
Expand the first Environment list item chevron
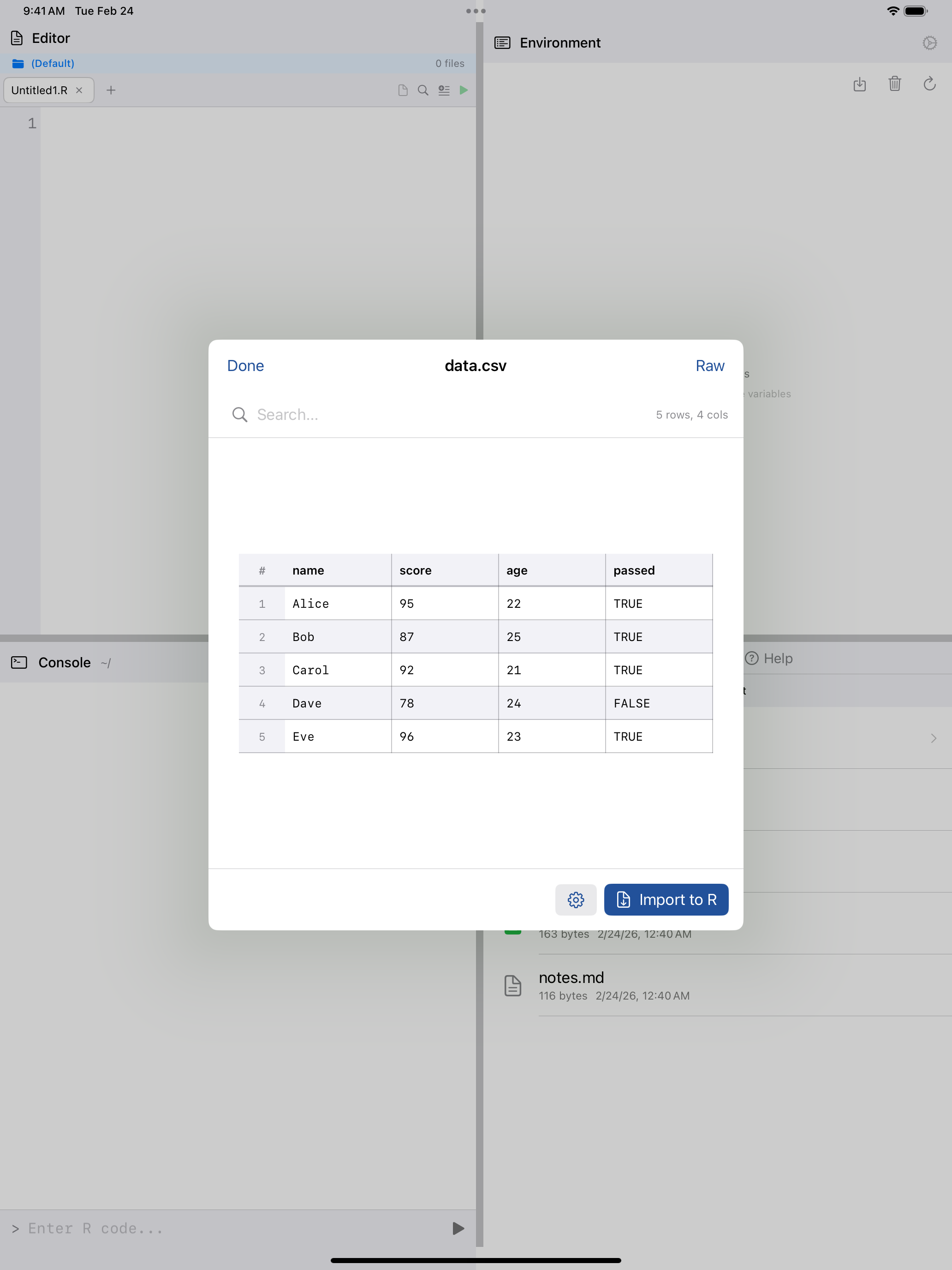coord(933,738)
